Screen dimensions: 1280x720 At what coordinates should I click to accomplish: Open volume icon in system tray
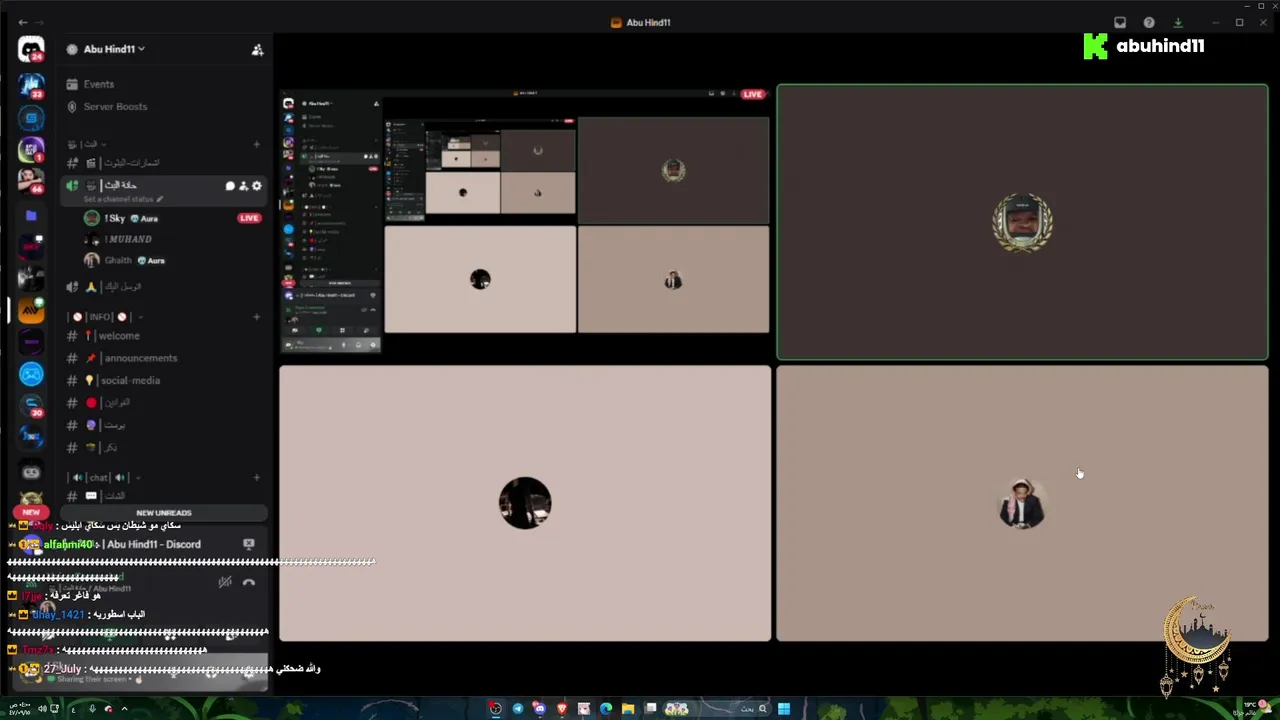pyautogui.click(x=42, y=709)
